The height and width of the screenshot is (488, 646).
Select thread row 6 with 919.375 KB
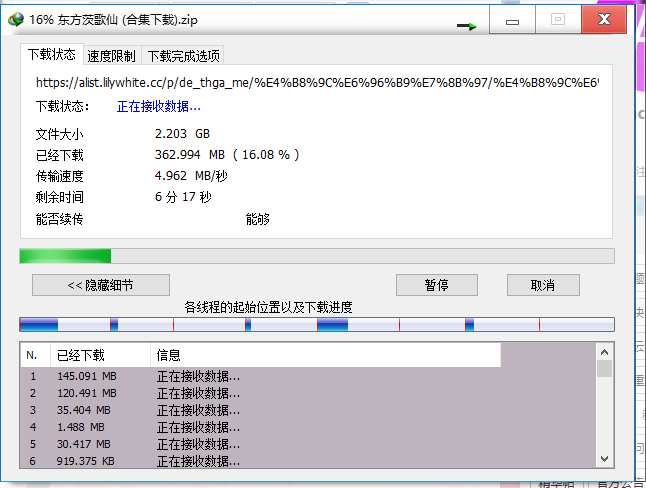coord(308,461)
